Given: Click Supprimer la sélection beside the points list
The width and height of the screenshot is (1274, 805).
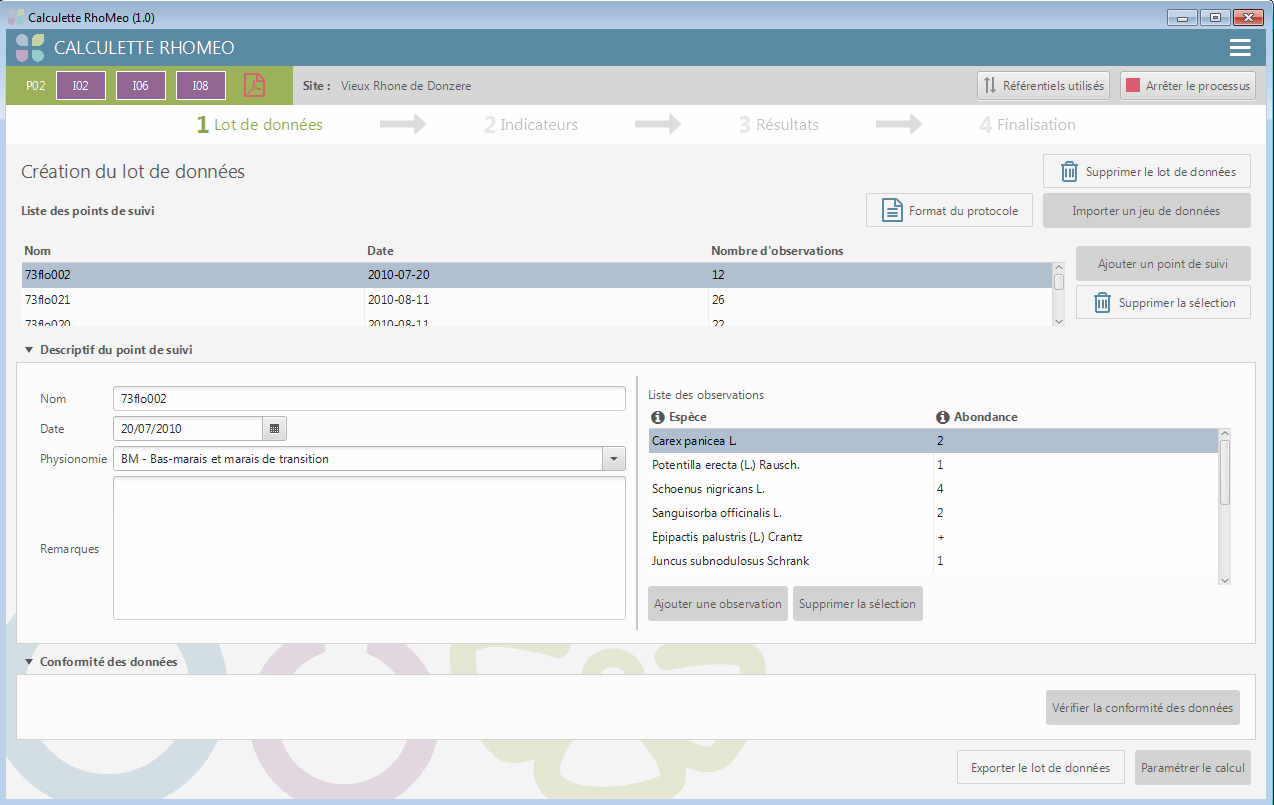Looking at the screenshot, I should point(1163,303).
